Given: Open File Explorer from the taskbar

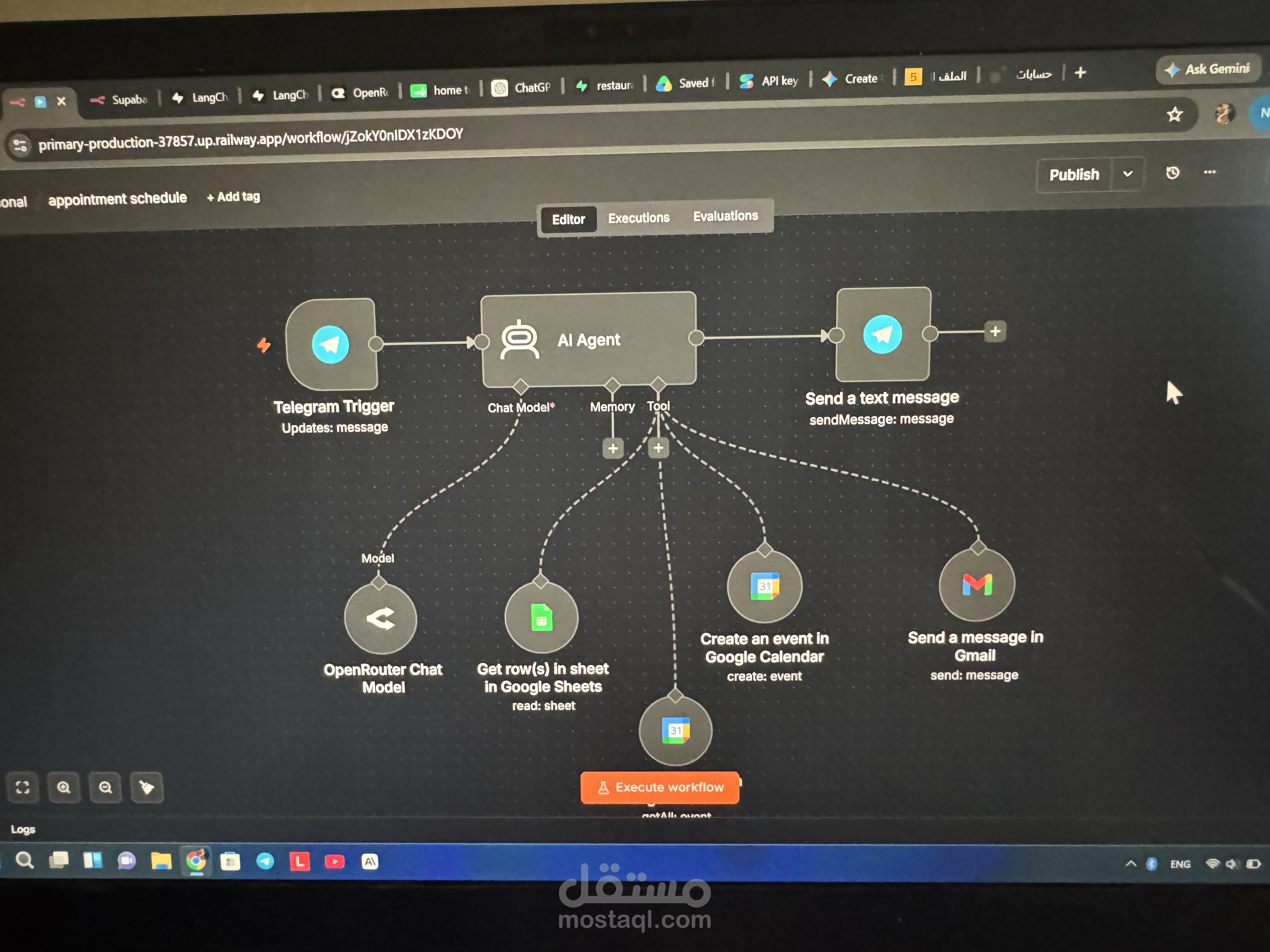Looking at the screenshot, I should pyautogui.click(x=161, y=861).
